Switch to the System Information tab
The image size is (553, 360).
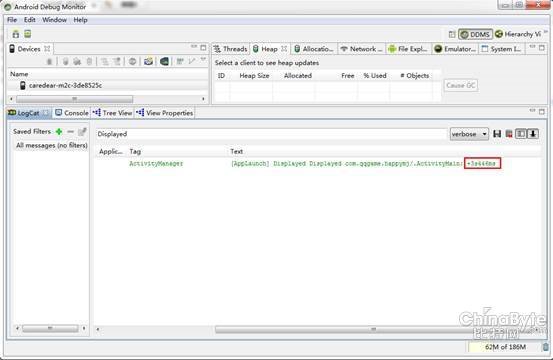502,49
